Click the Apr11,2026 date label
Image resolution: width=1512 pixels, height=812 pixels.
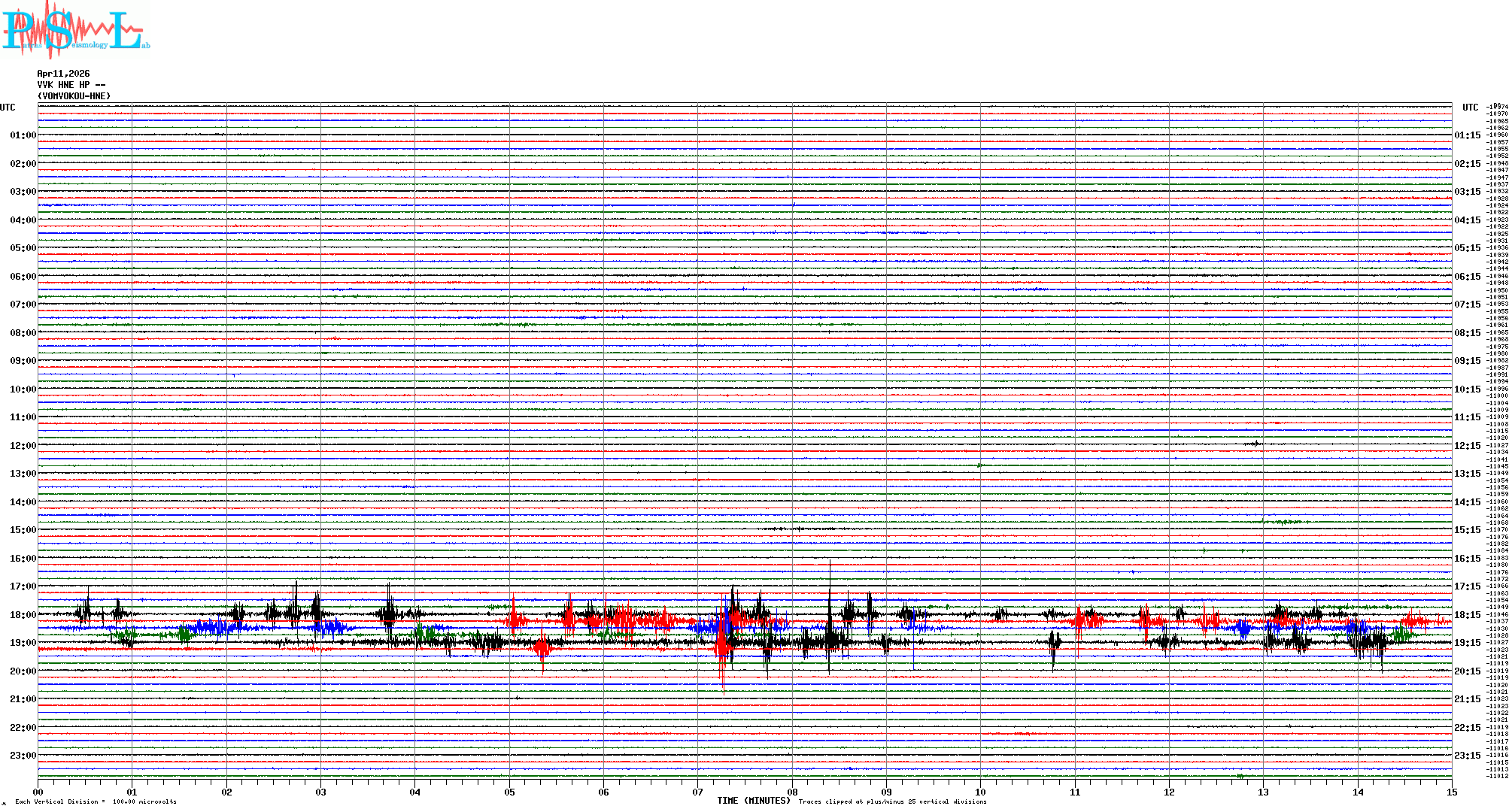[63, 74]
